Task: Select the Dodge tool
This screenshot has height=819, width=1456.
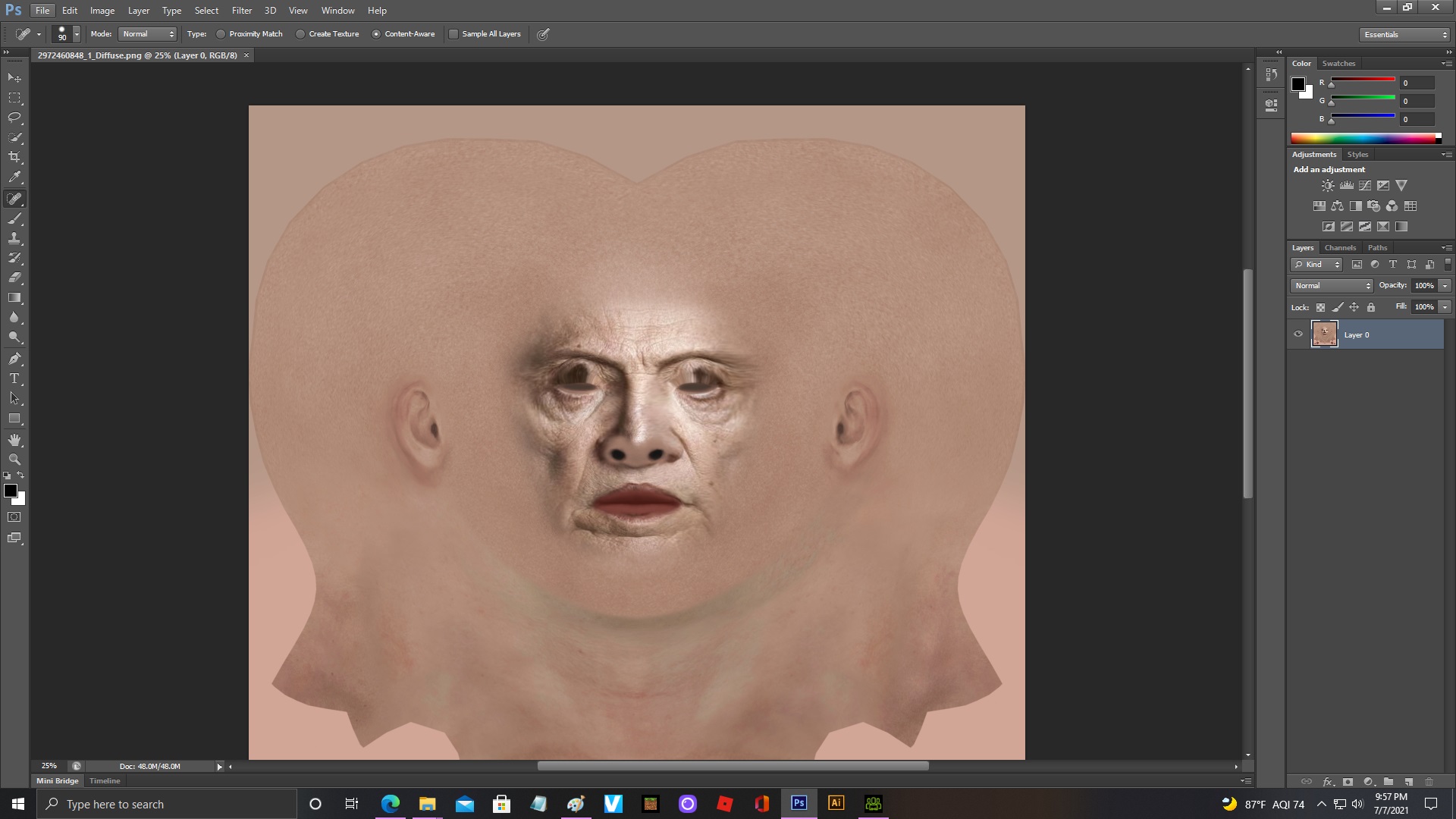Action: pyautogui.click(x=14, y=337)
